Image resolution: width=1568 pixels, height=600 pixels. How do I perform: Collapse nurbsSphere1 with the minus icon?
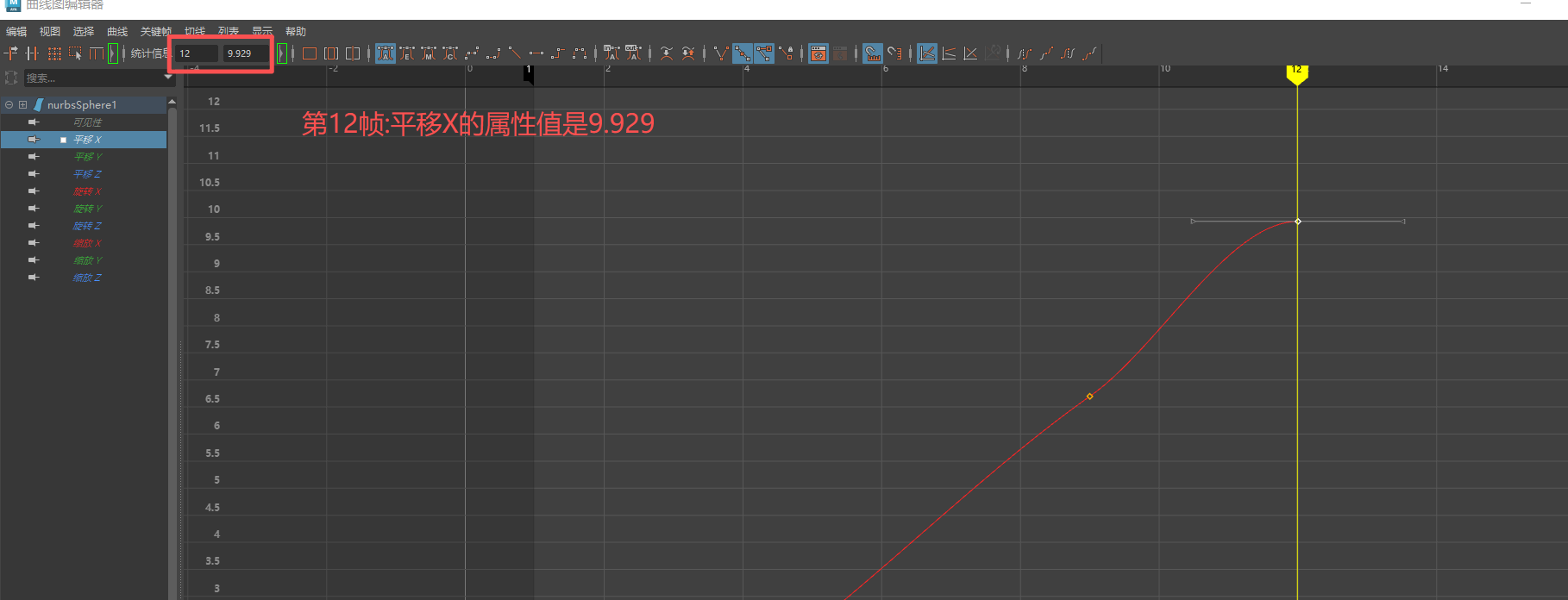(x=9, y=104)
